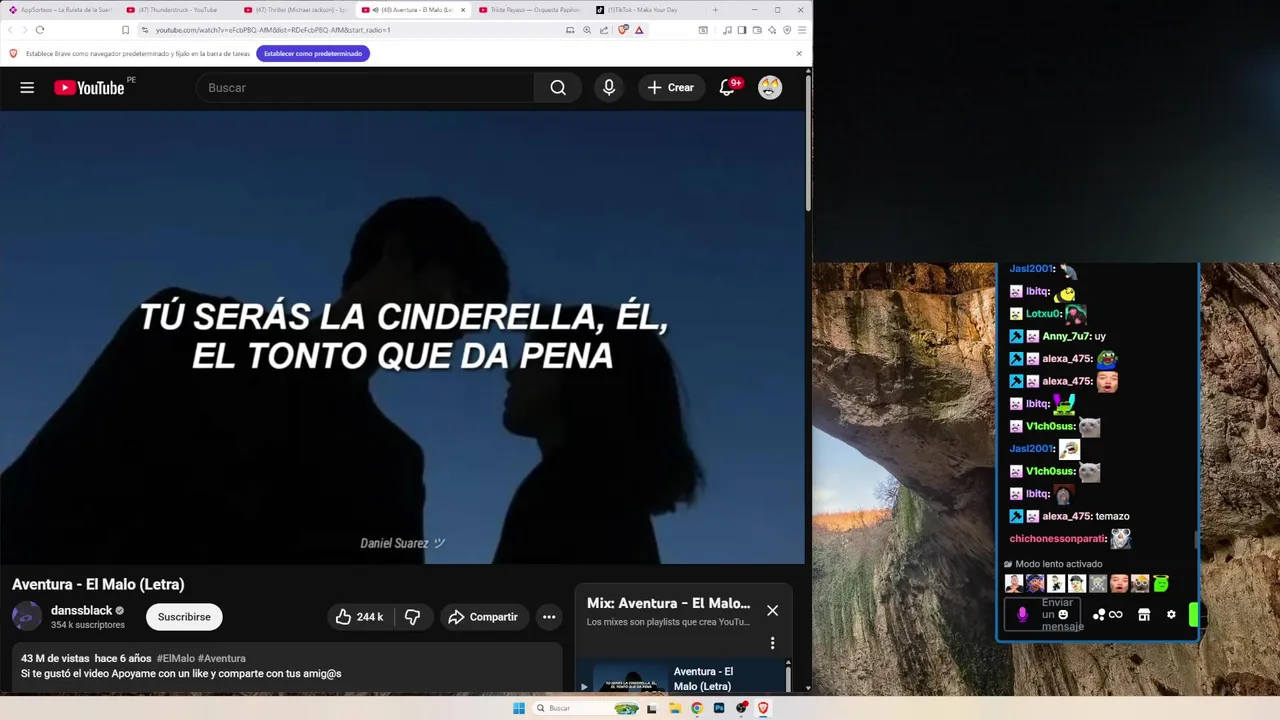This screenshot has width=1280, height=720.
Task: Open Windows Start menu
Action: (519, 708)
